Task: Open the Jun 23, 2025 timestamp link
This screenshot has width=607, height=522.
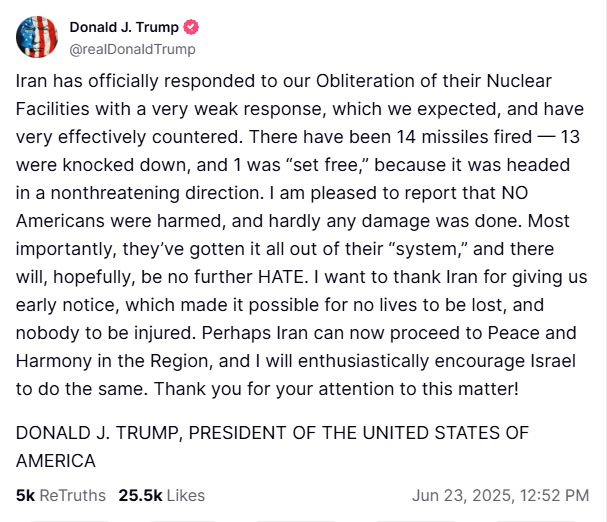Action: pyautogui.click(x=501, y=495)
